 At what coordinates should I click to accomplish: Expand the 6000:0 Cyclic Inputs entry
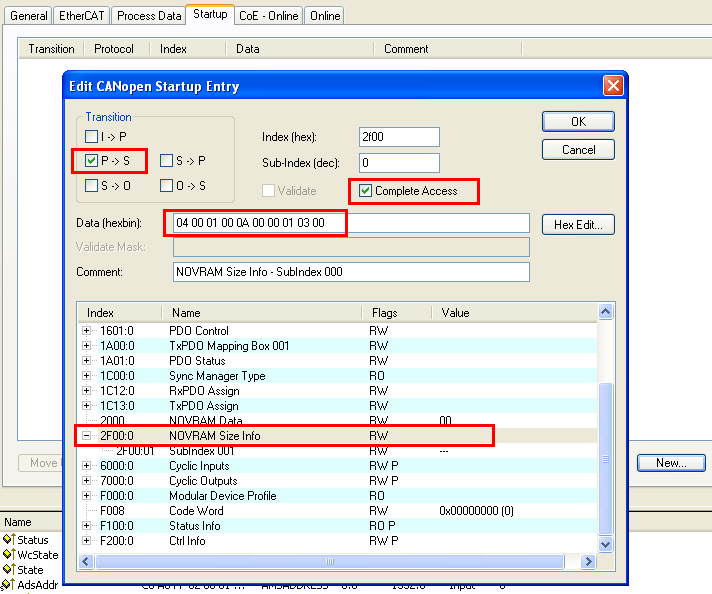86,465
